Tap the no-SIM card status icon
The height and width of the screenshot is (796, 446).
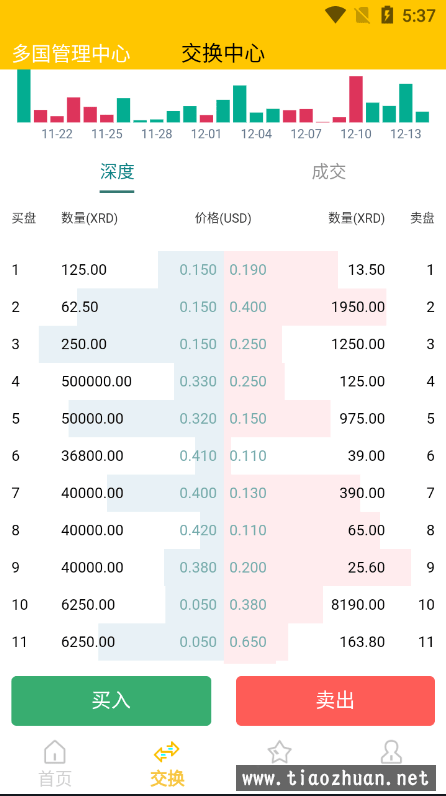[363, 15]
